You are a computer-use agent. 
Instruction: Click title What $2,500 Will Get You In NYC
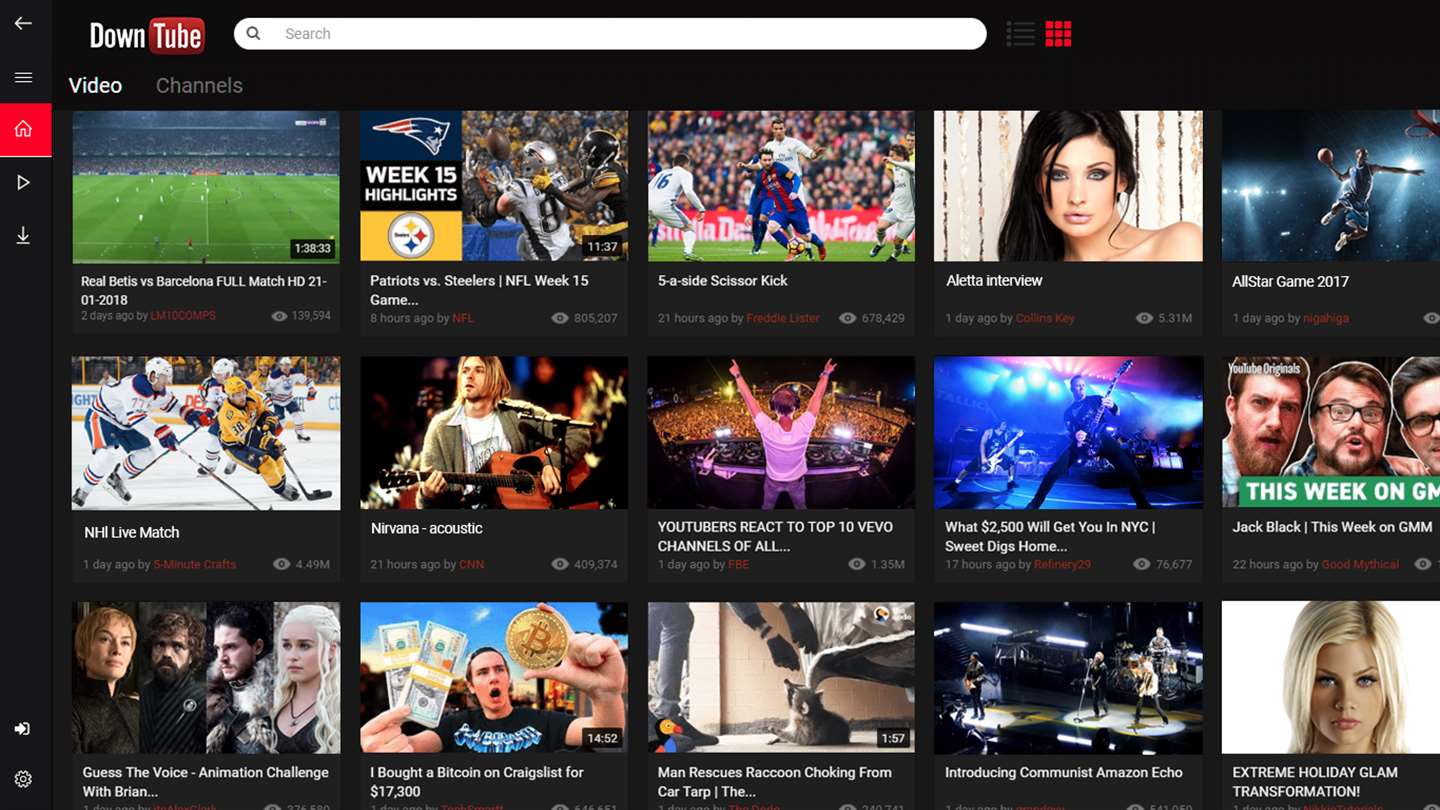1050,536
